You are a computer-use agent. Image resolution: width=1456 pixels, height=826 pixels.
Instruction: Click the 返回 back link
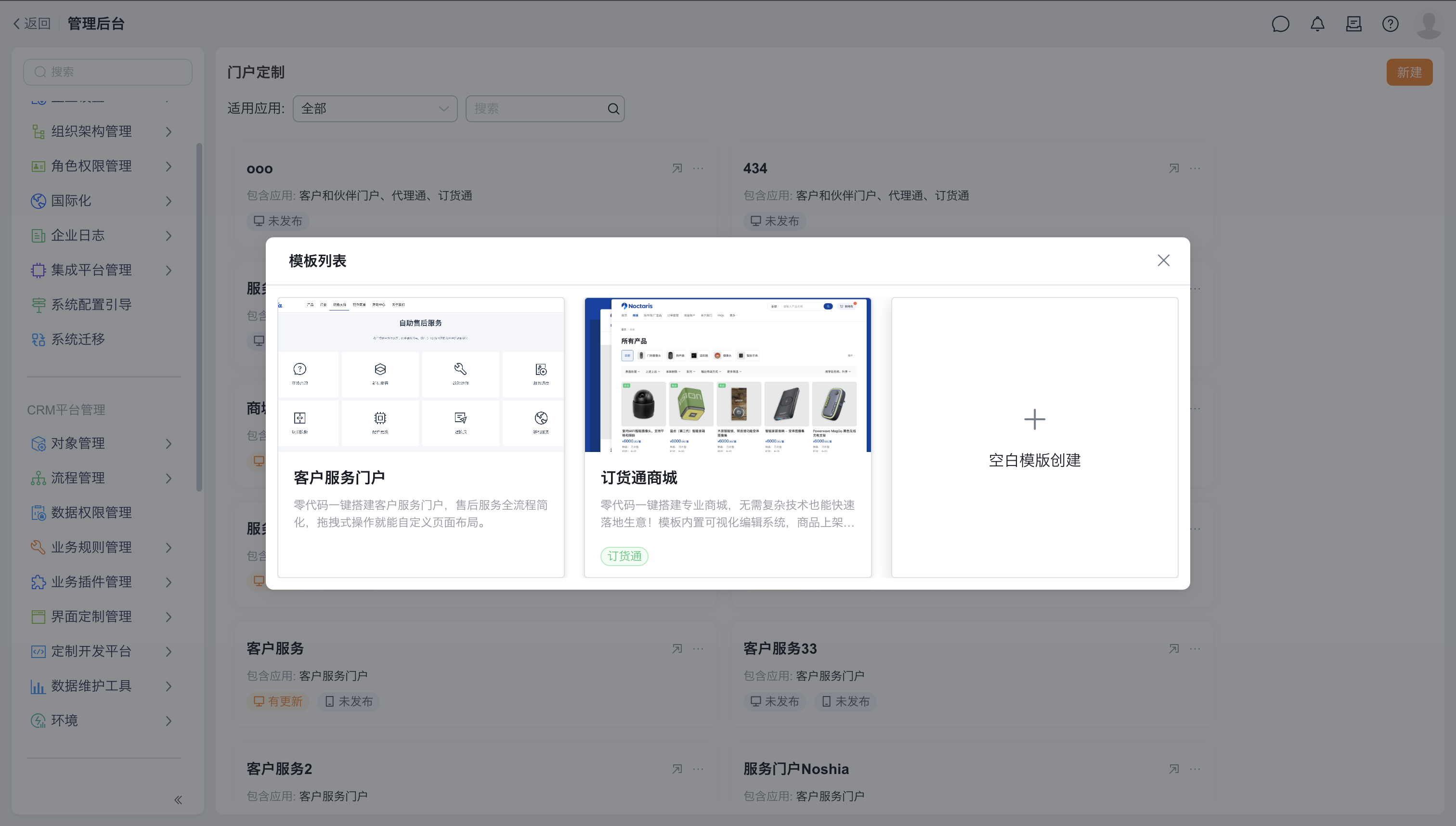pyautogui.click(x=32, y=24)
